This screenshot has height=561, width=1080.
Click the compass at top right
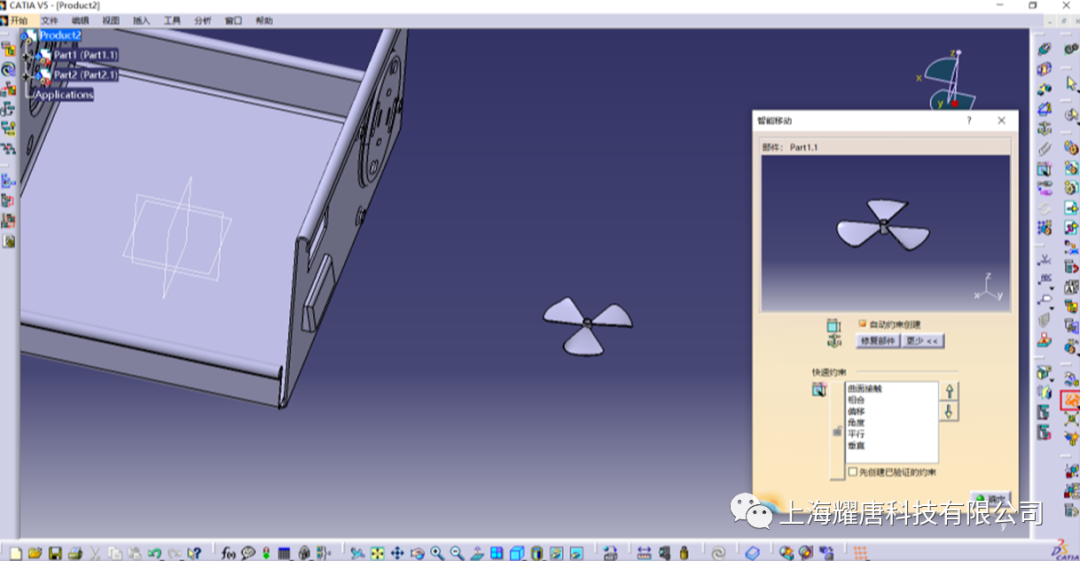pos(949,80)
